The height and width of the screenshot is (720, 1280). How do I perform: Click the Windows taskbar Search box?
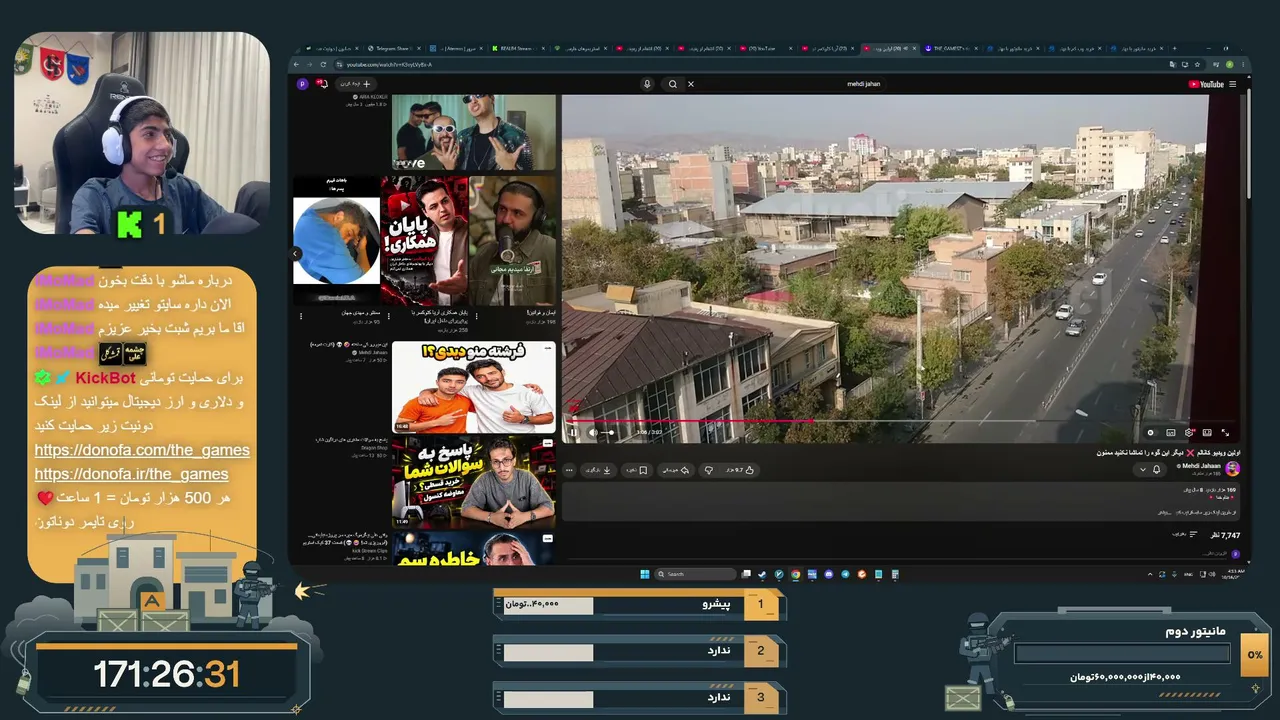(696, 574)
